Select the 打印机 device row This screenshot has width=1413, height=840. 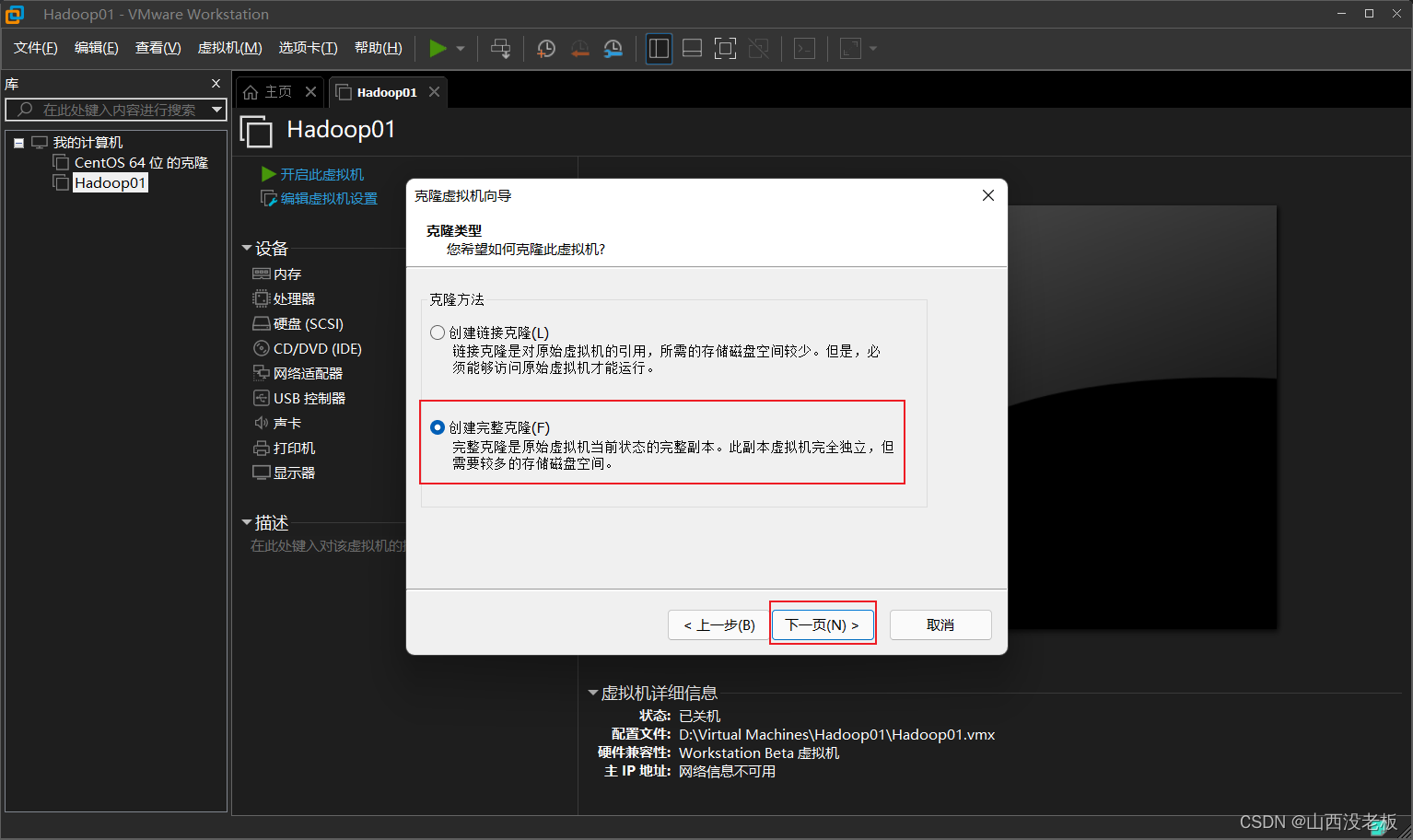[284, 449]
